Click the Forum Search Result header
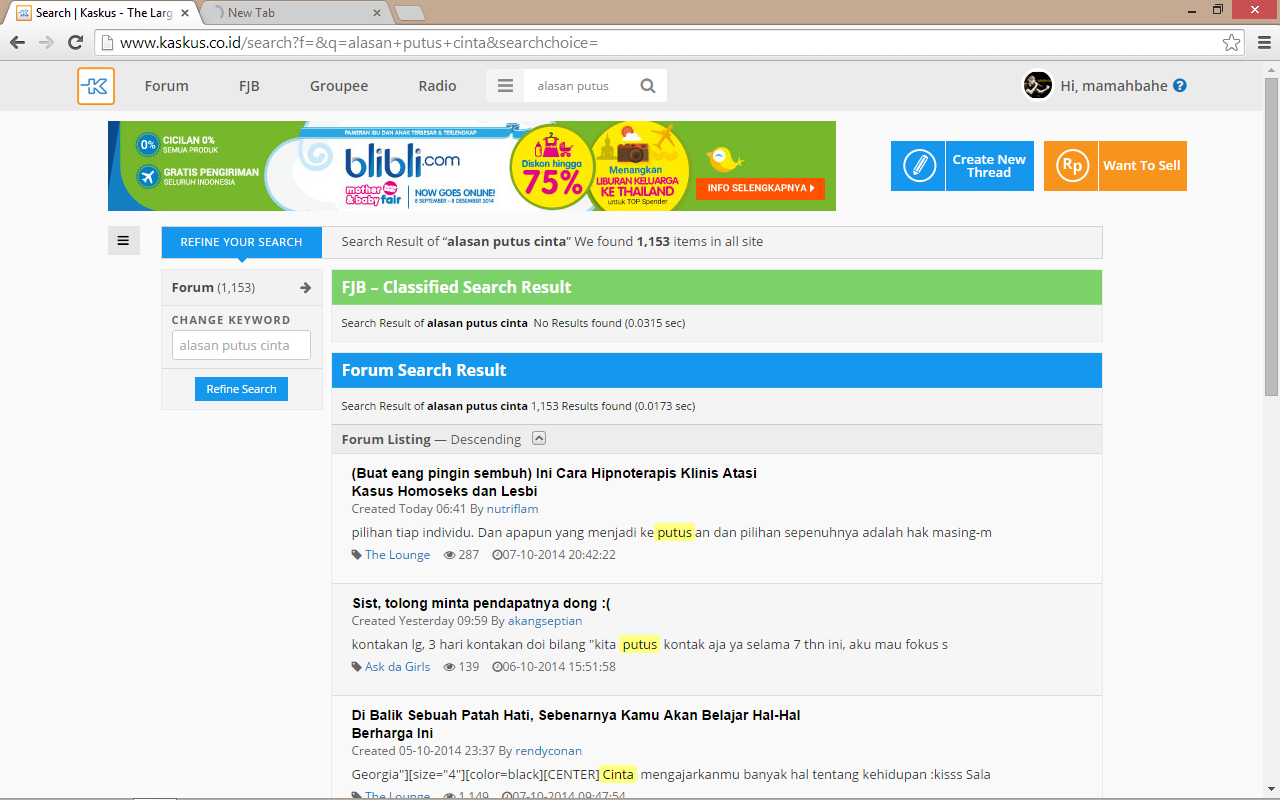 pyautogui.click(x=717, y=370)
